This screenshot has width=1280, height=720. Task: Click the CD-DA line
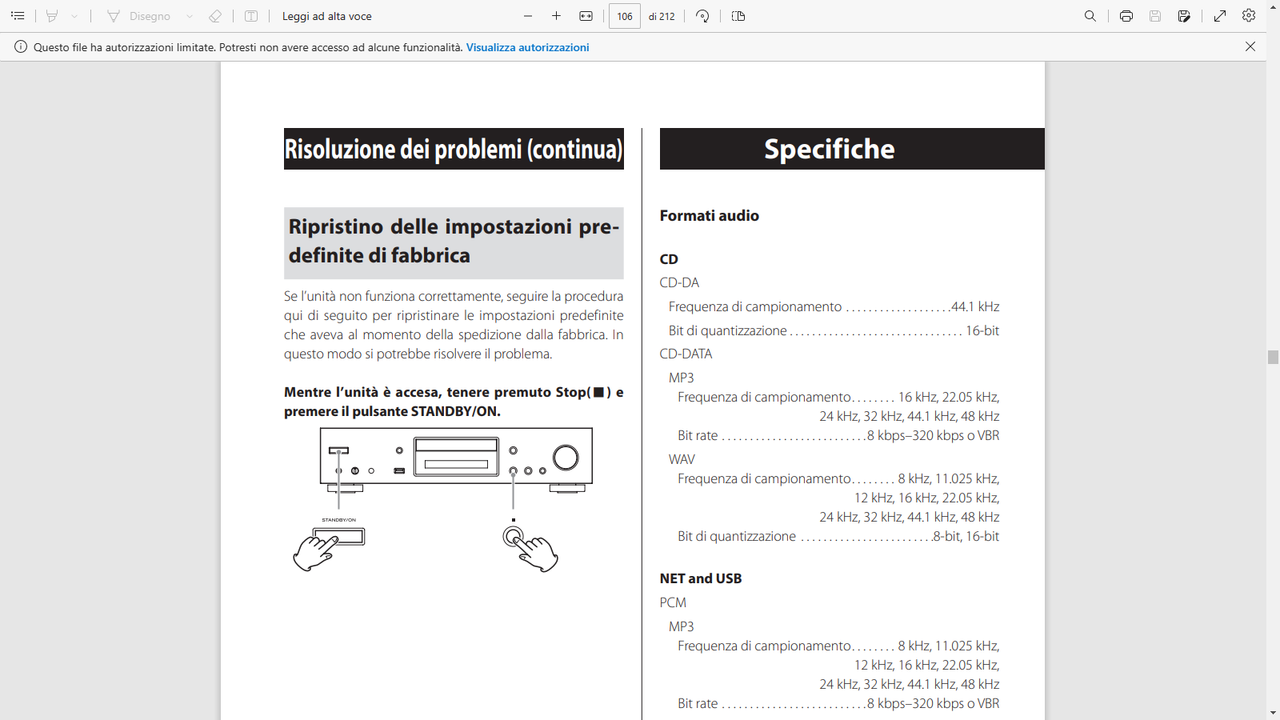[x=679, y=283]
